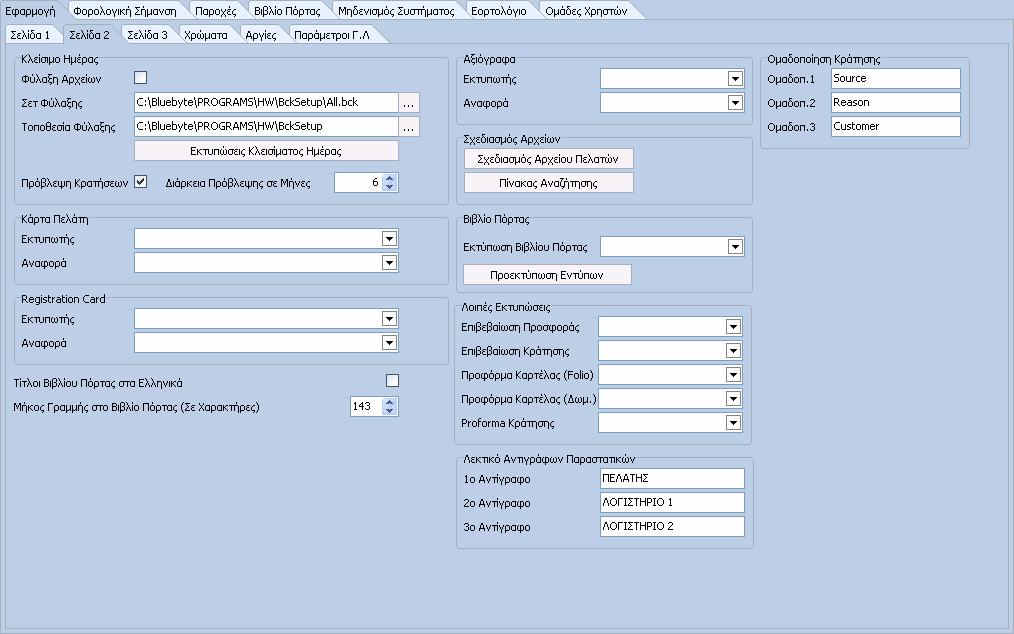Decrease Μήκος Γραμμής στο Βιβλίο Πόρτας value
The image size is (1014, 634).
click(389, 410)
